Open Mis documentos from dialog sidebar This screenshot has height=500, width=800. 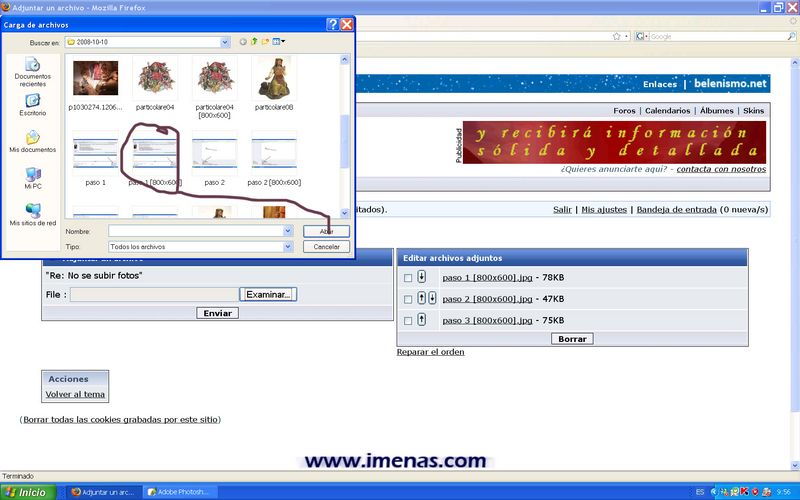[32, 141]
